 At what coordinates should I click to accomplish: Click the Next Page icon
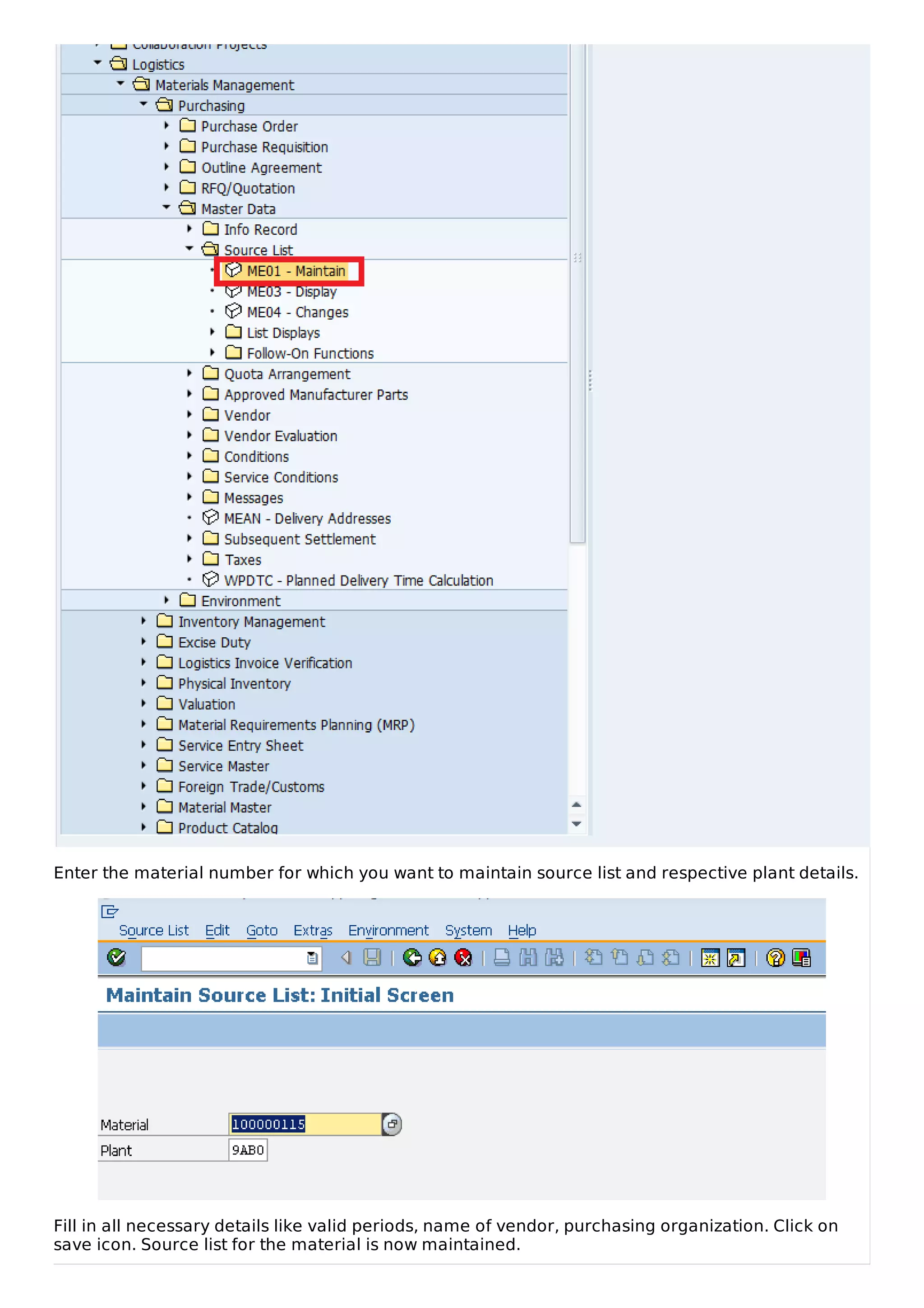[645, 958]
